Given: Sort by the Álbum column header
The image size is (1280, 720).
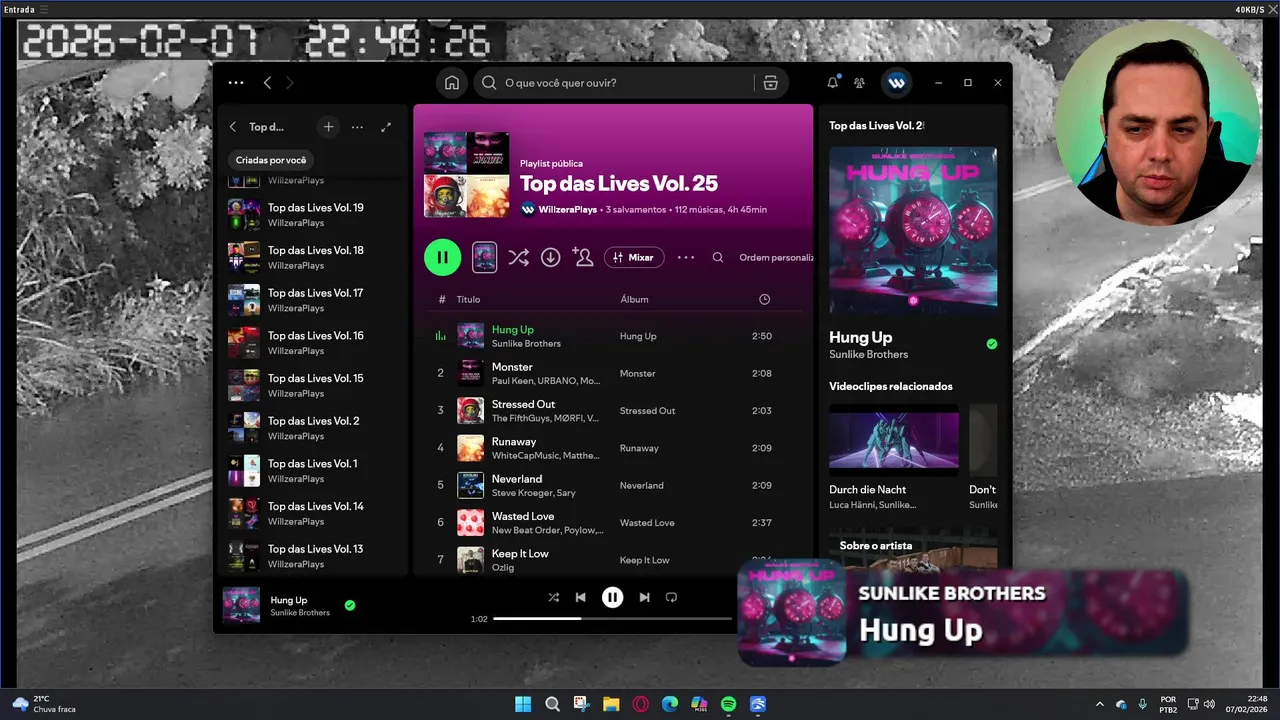Looking at the screenshot, I should click(x=634, y=299).
